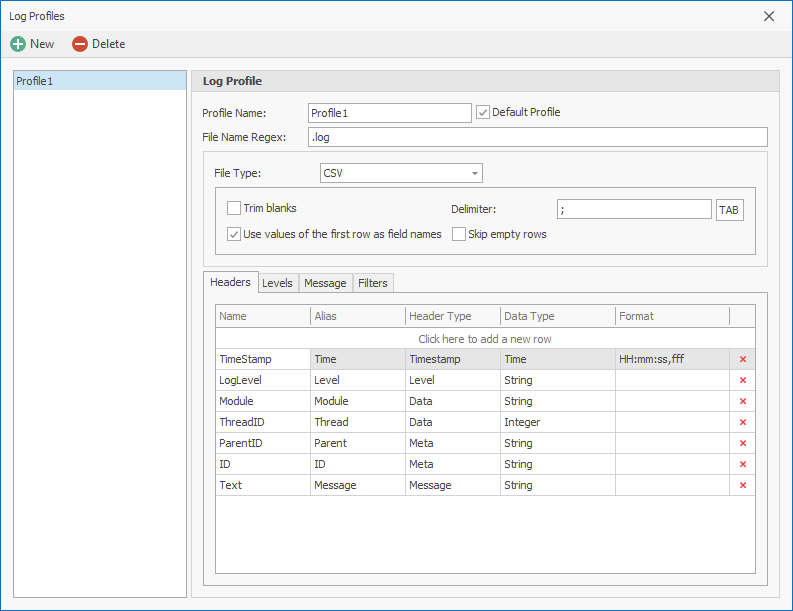Click the red Delete profile icon

coord(80,44)
